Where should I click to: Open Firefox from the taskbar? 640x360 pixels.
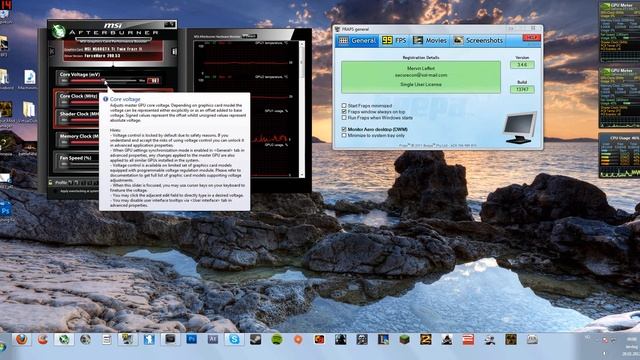22,339
